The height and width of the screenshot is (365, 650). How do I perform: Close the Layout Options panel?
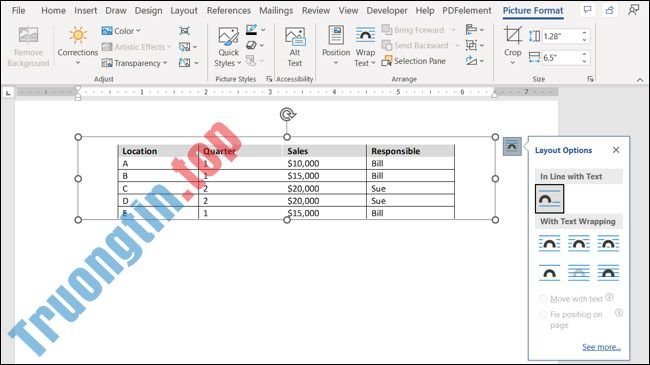pos(616,150)
